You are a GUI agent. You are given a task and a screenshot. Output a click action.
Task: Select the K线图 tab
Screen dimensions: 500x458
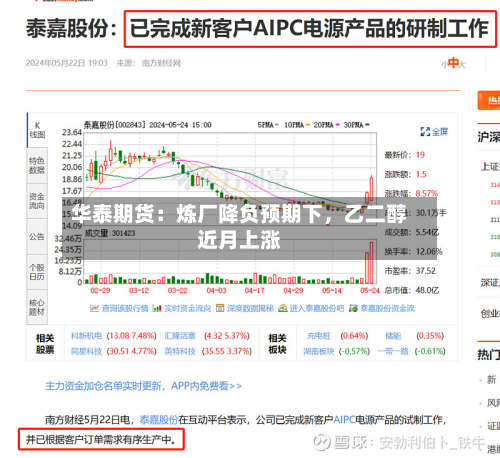coord(37,130)
